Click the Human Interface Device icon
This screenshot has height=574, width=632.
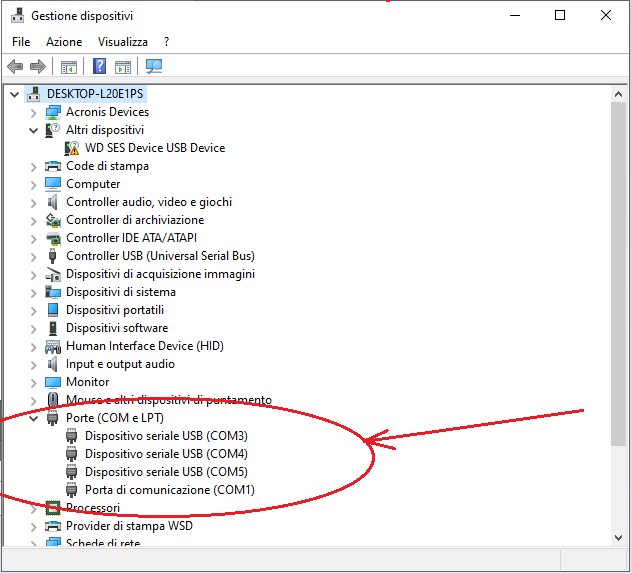pyautogui.click(x=53, y=346)
